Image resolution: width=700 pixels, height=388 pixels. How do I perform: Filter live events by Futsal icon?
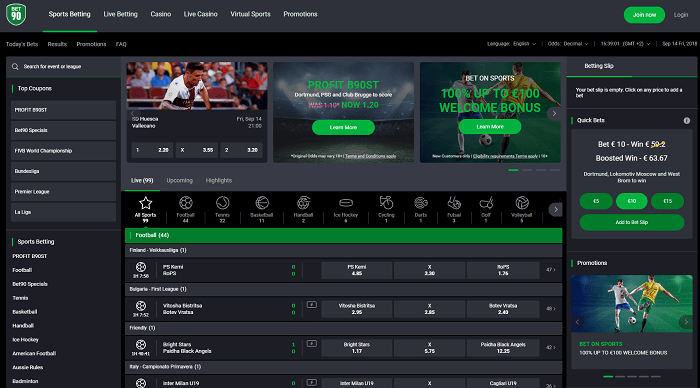tap(454, 203)
